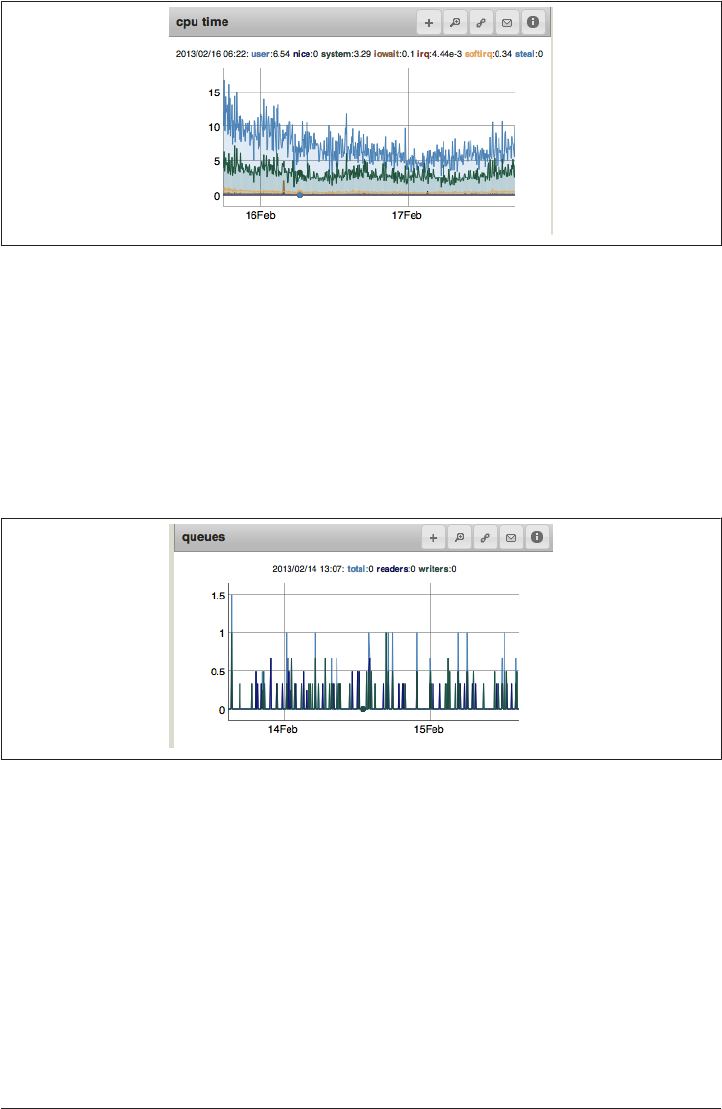Click the 15Feb axis label in queues chart
722x1109 pixels.
[429, 730]
